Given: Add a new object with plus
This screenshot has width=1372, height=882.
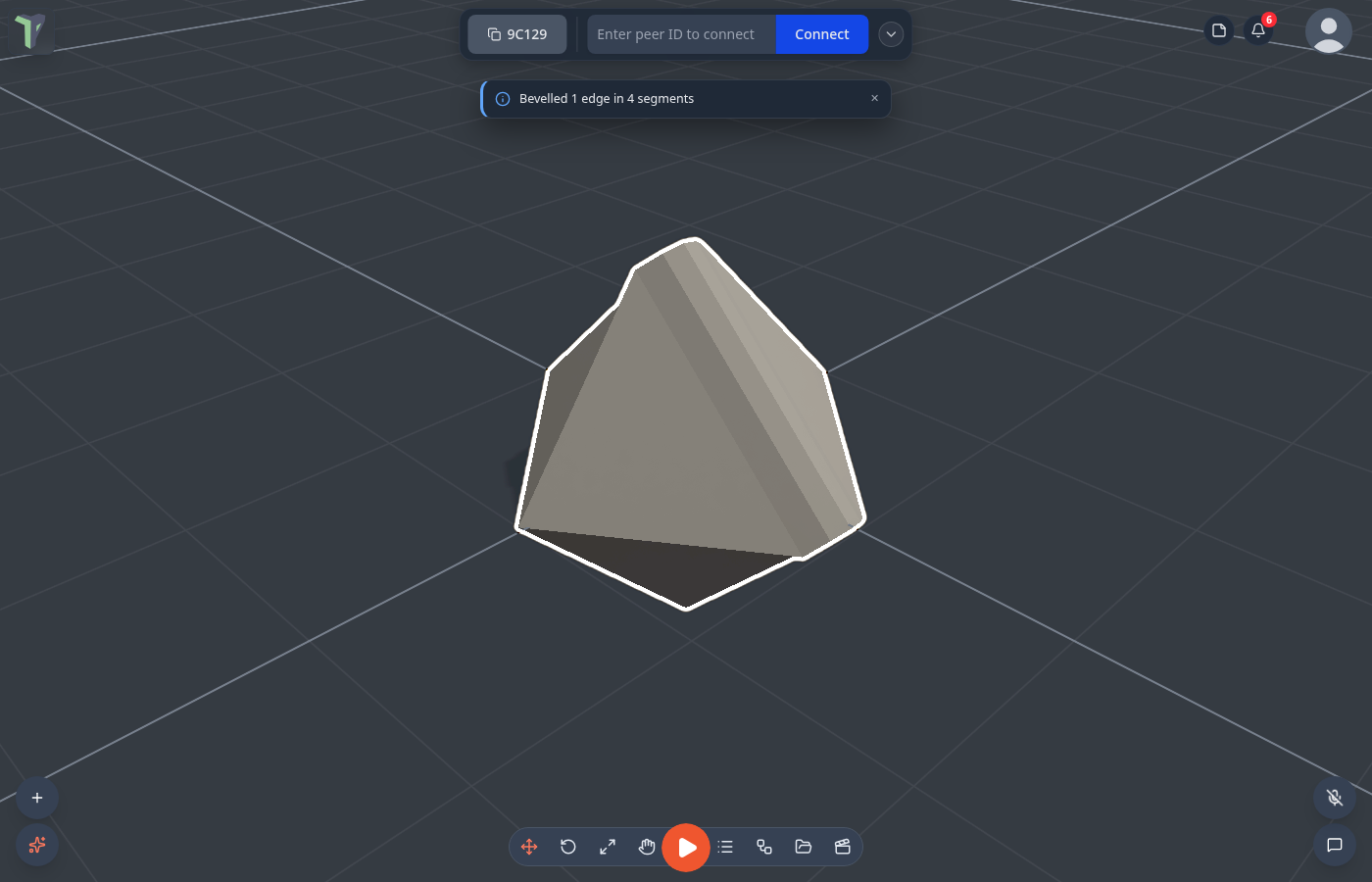Looking at the screenshot, I should (x=37, y=798).
